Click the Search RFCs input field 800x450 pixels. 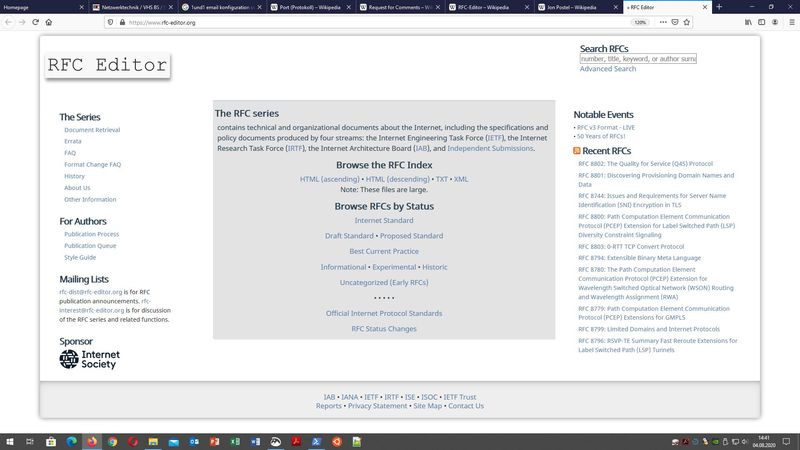tap(638, 59)
